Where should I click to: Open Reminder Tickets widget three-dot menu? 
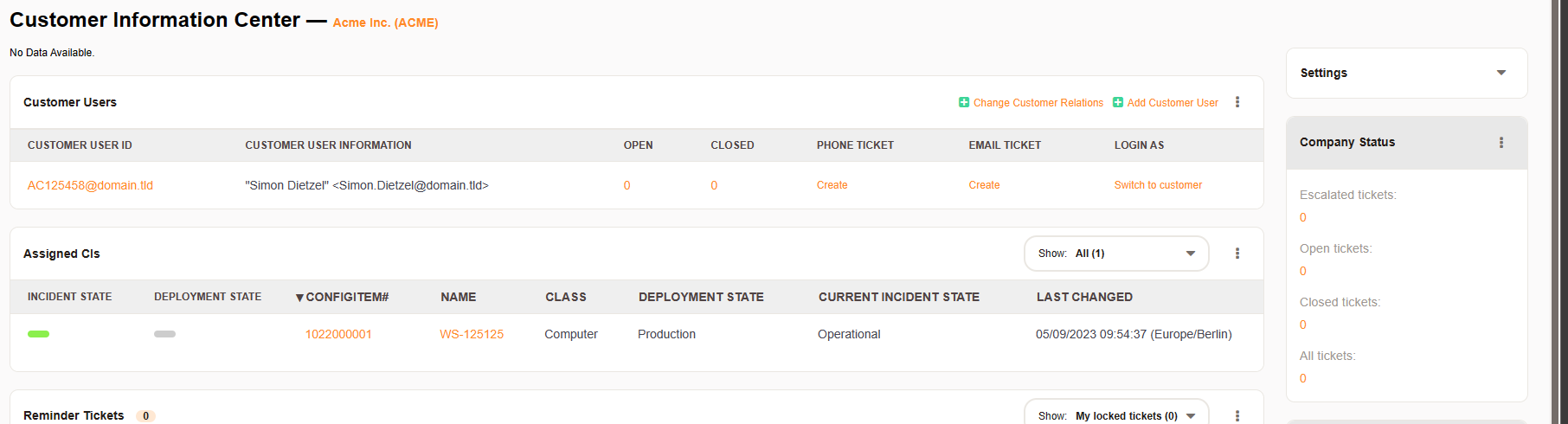[1237, 415]
